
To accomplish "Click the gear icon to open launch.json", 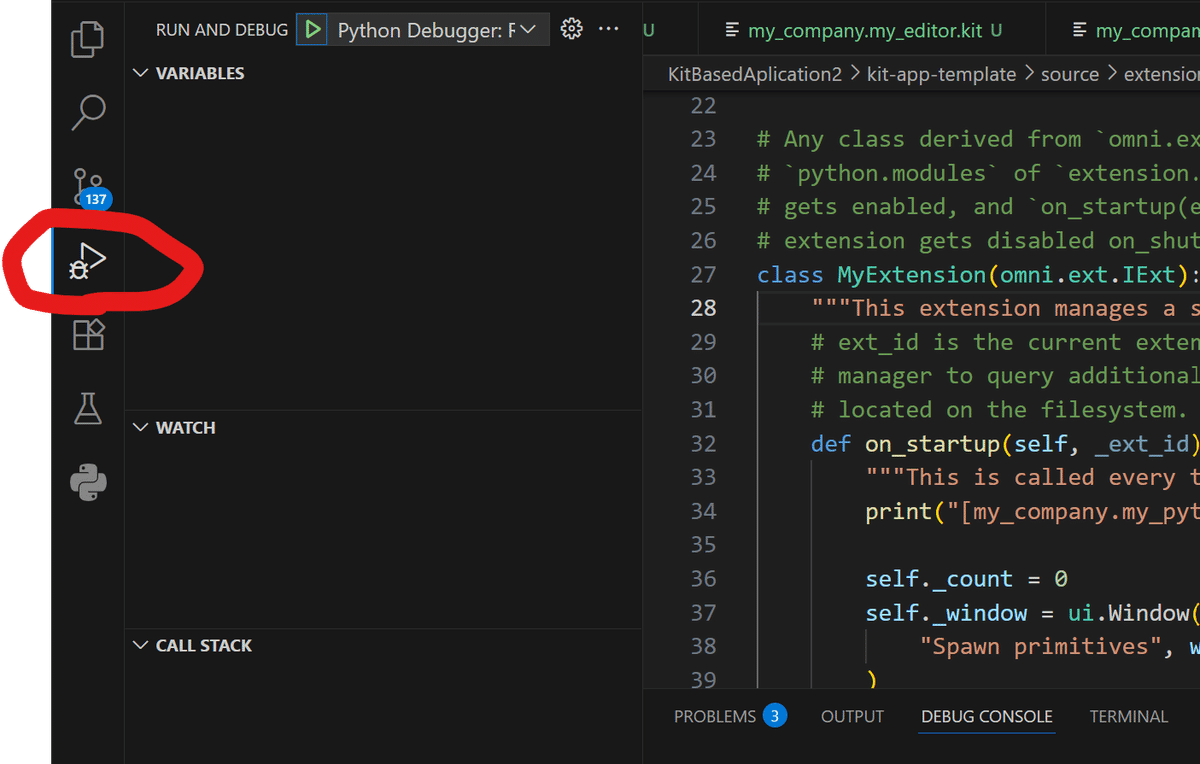I will pyautogui.click(x=572, y=29).
